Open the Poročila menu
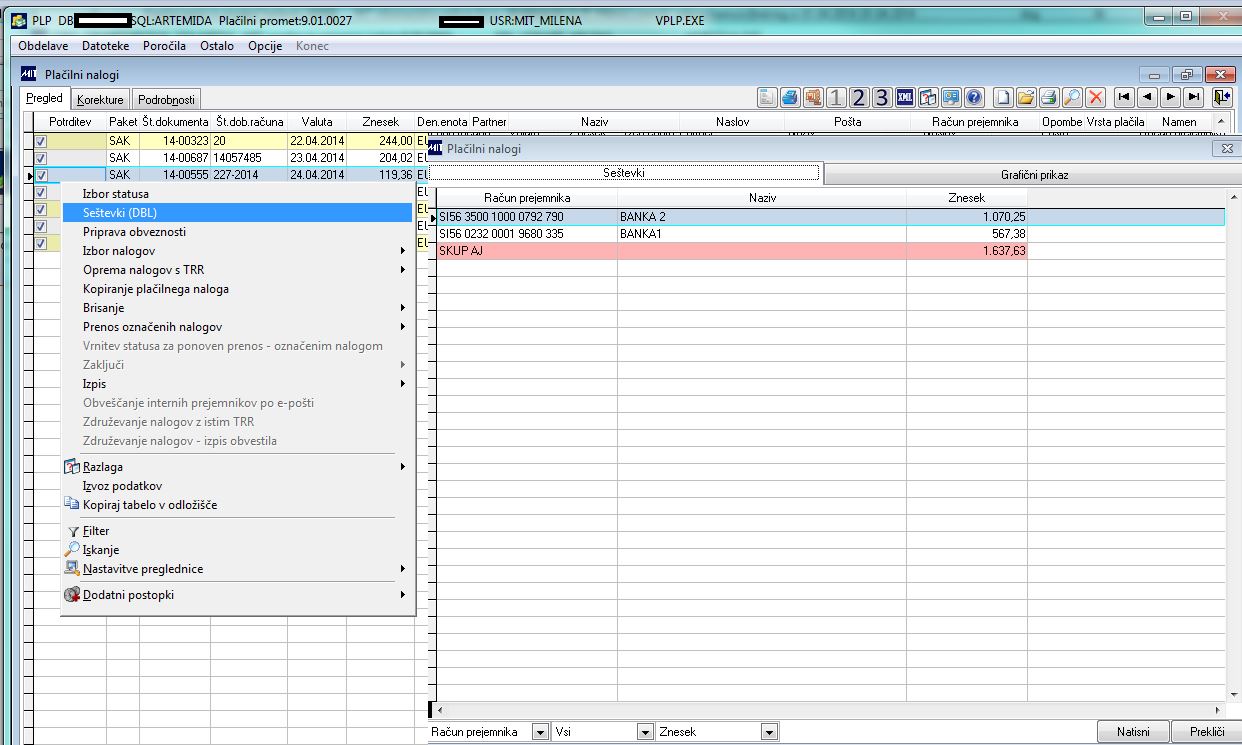 coord(164,46)
